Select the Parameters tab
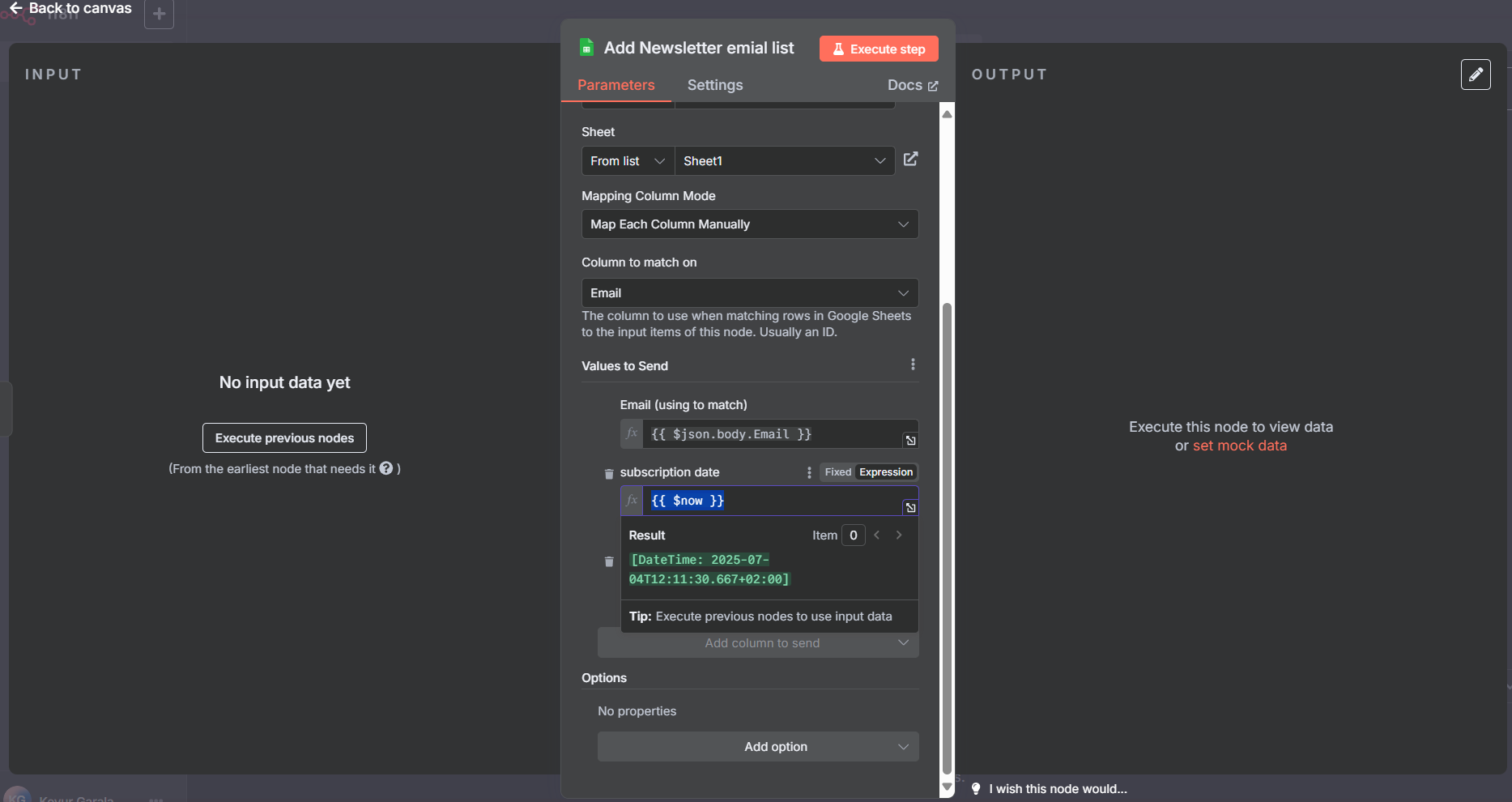This screenshot has height=802, width=1512. (615, 85)
